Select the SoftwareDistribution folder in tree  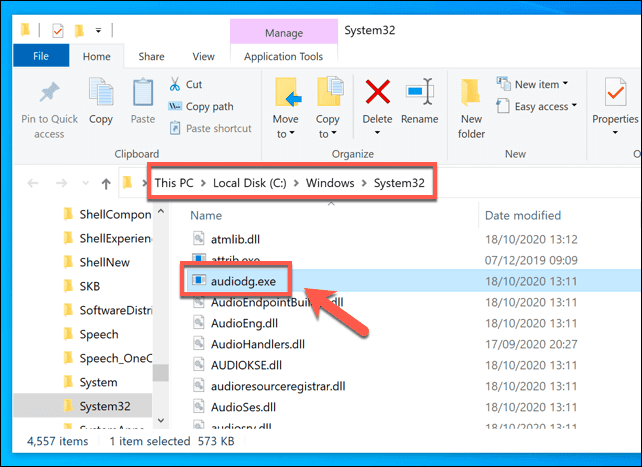click(108, 310)
